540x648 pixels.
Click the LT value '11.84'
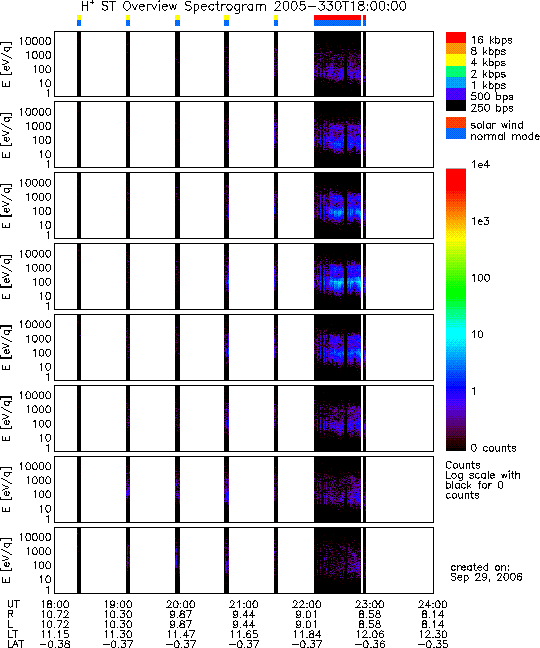(x=307, y=634)
